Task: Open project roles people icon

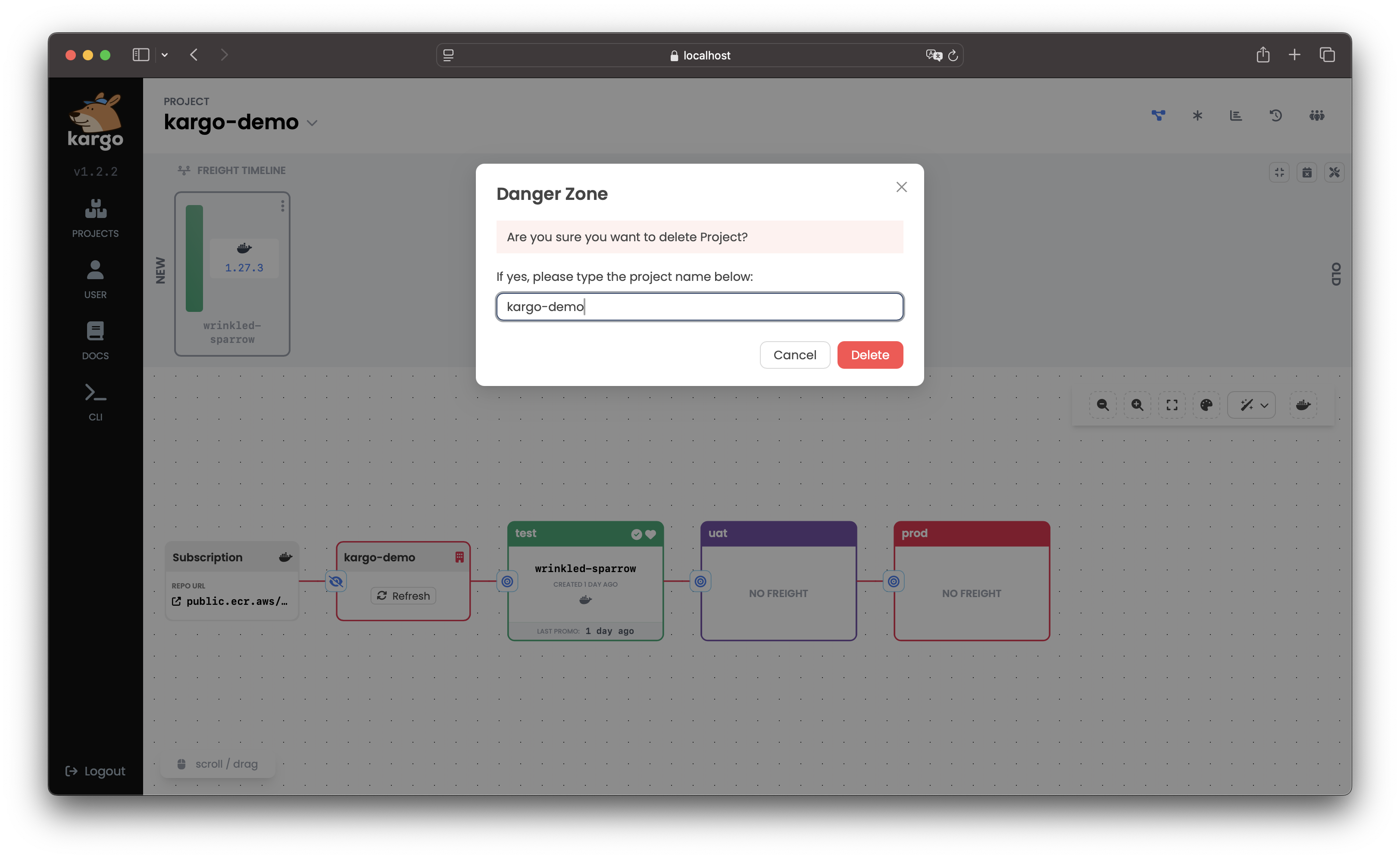Action: [x=1316, y=115]
